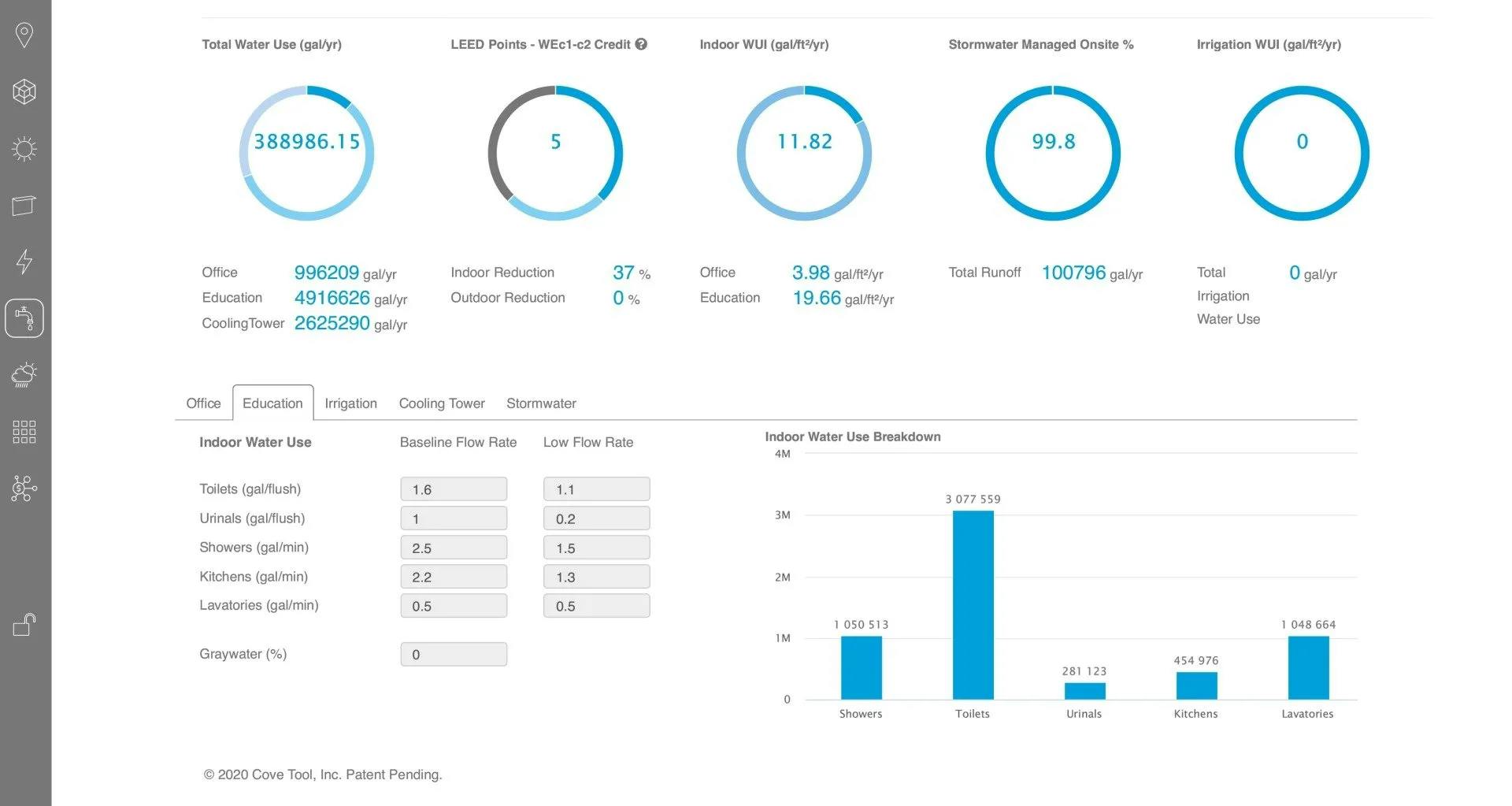Click the Showers low flow rate field
1512x806 pixels.
pos(597,548)
